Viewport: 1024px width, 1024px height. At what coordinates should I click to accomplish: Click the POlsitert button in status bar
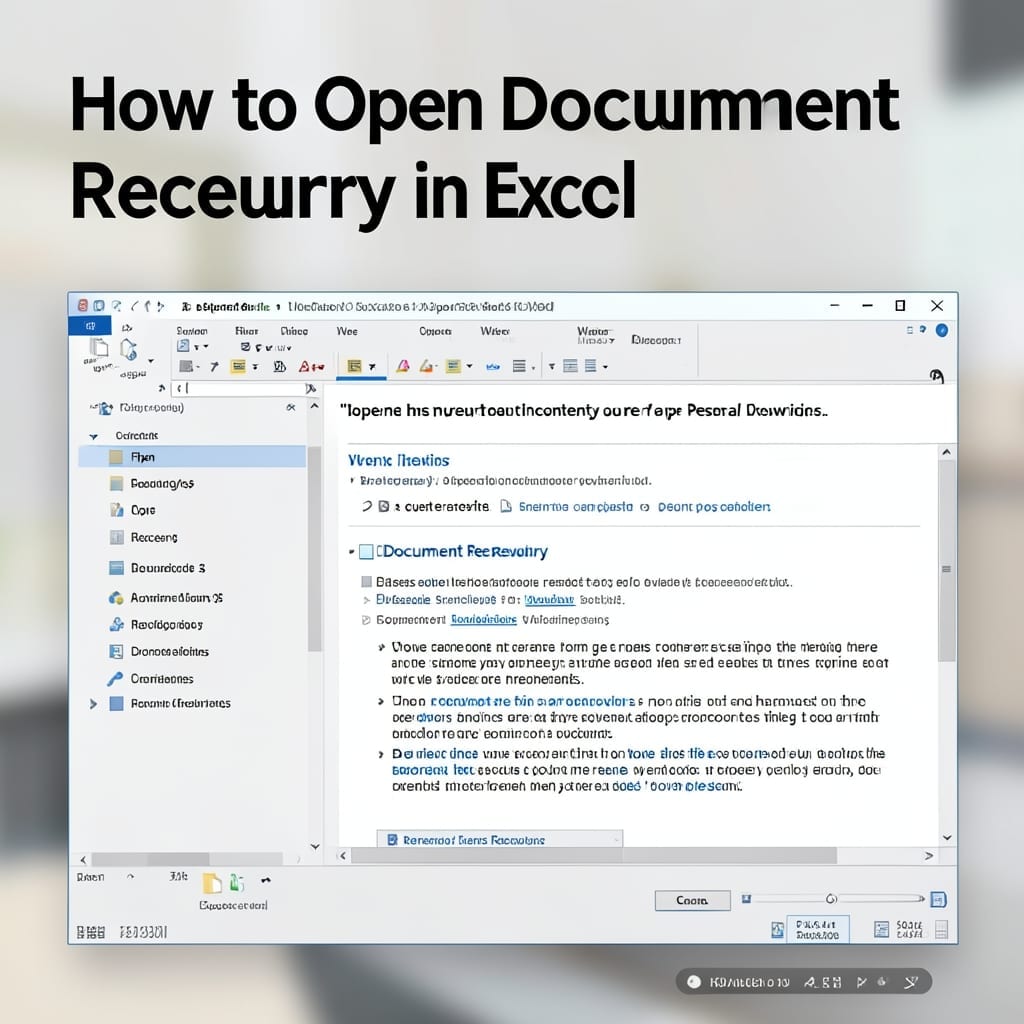point(818,929)
